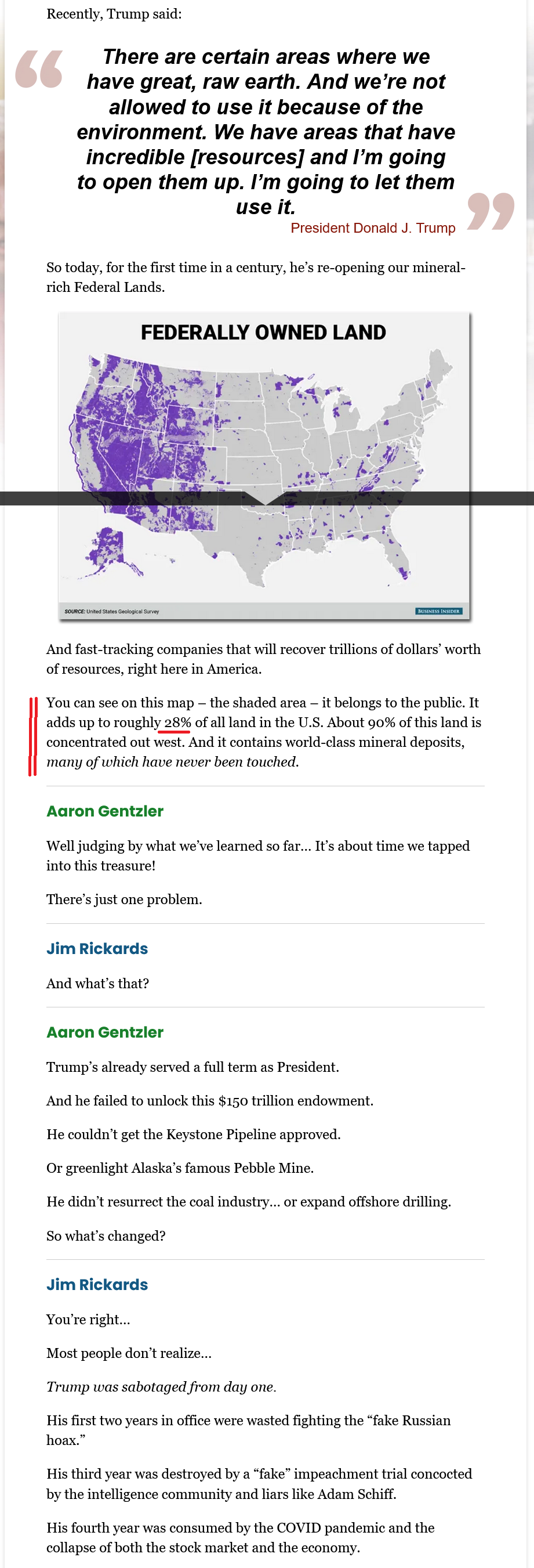This screenshot has width=534, height=1568.
Task: Click the red vertical highlight marks beside paragraph
Action: 33,736
